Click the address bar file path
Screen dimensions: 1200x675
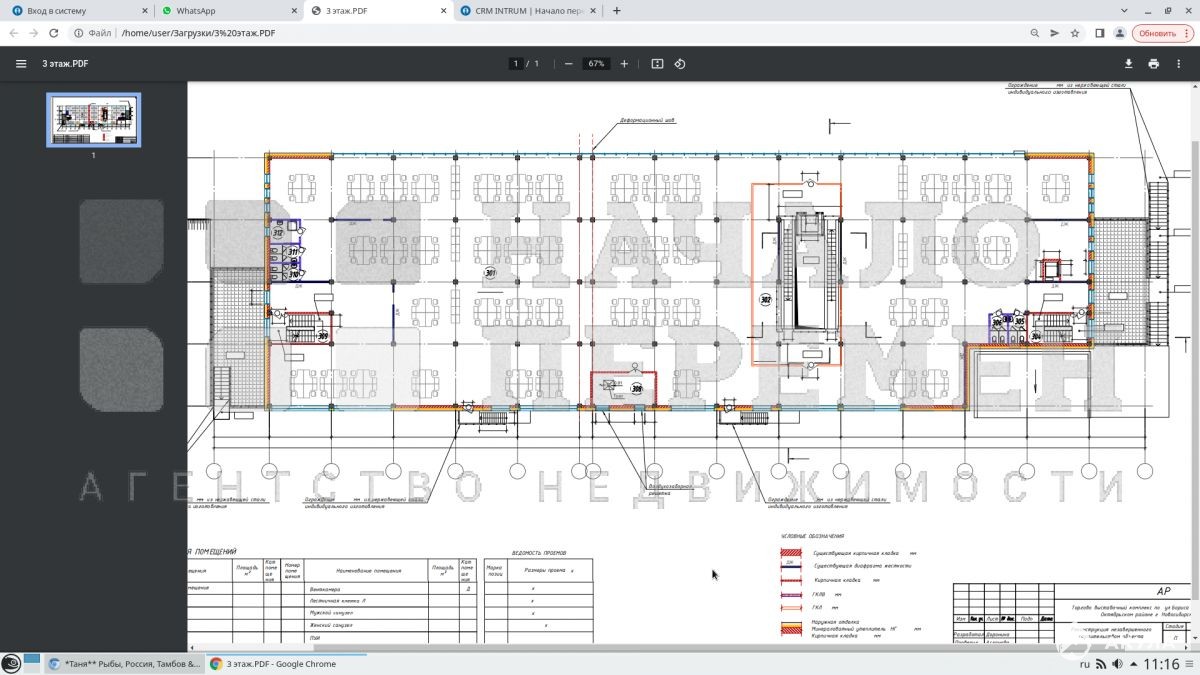[198, 33]
